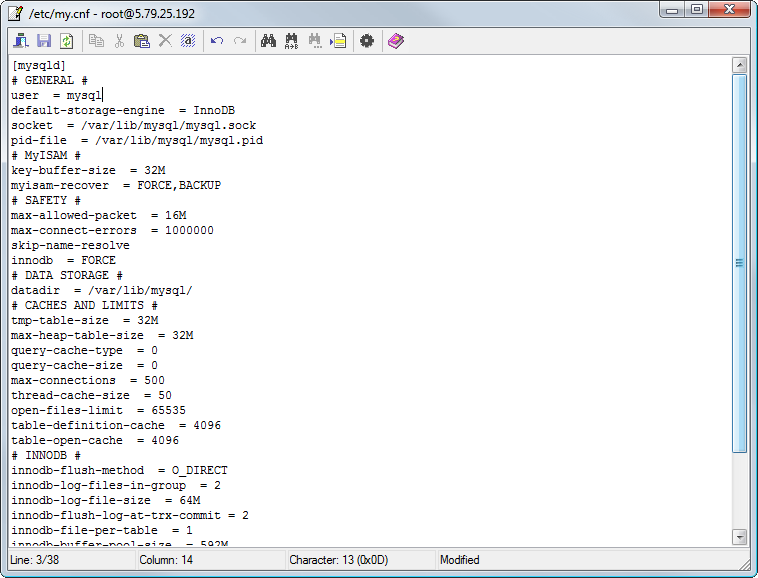Click 'max-connect-errors = 1000000' line
758x578 pixels.
(x=112, y=230)
